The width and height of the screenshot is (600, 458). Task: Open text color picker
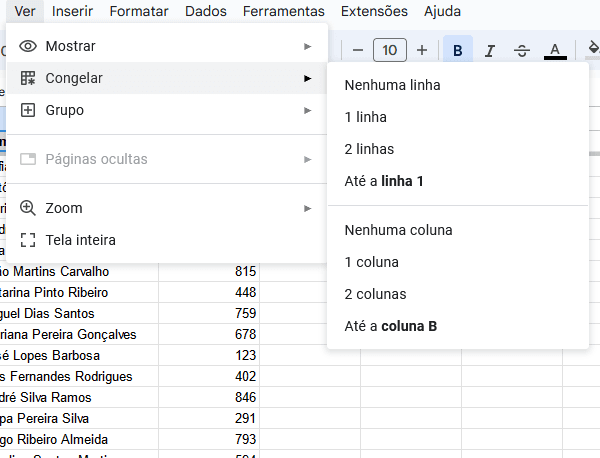pos(555,50)
